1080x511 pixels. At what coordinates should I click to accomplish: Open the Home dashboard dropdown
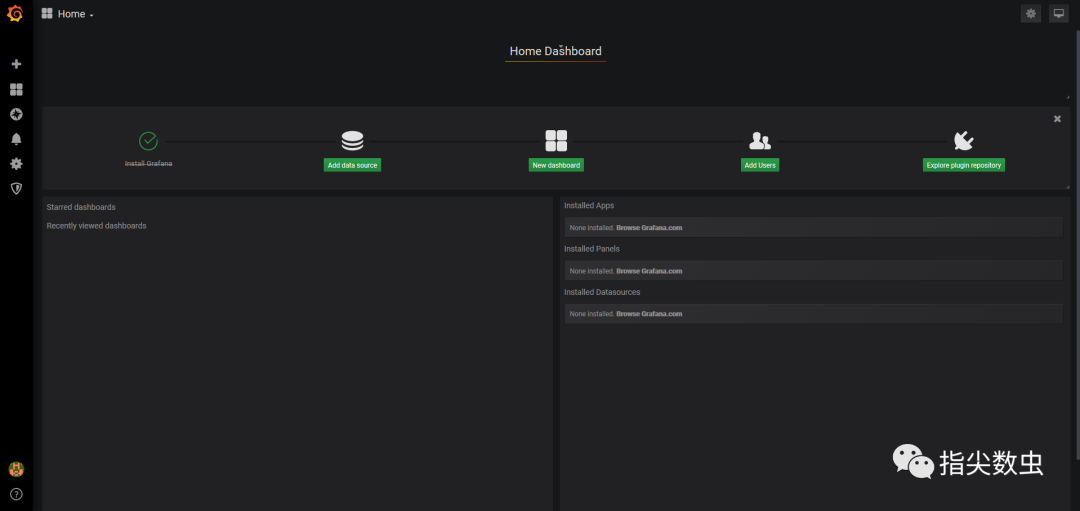(68, 14)
